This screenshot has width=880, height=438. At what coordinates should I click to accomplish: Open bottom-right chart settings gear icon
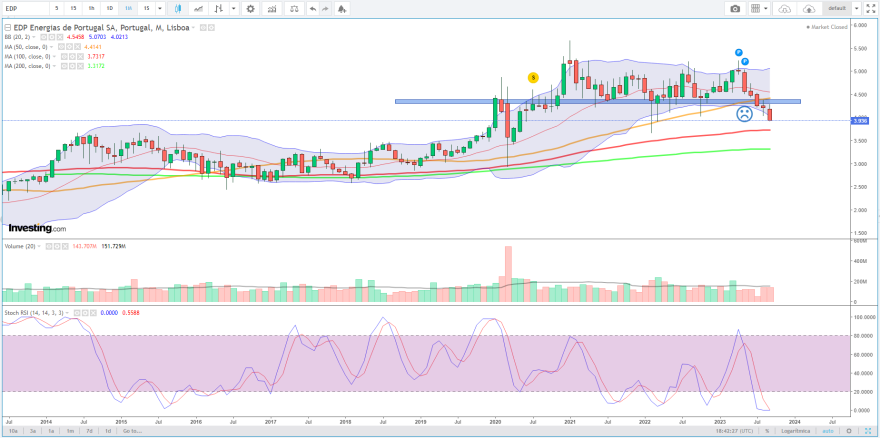(x=849, y=431)
